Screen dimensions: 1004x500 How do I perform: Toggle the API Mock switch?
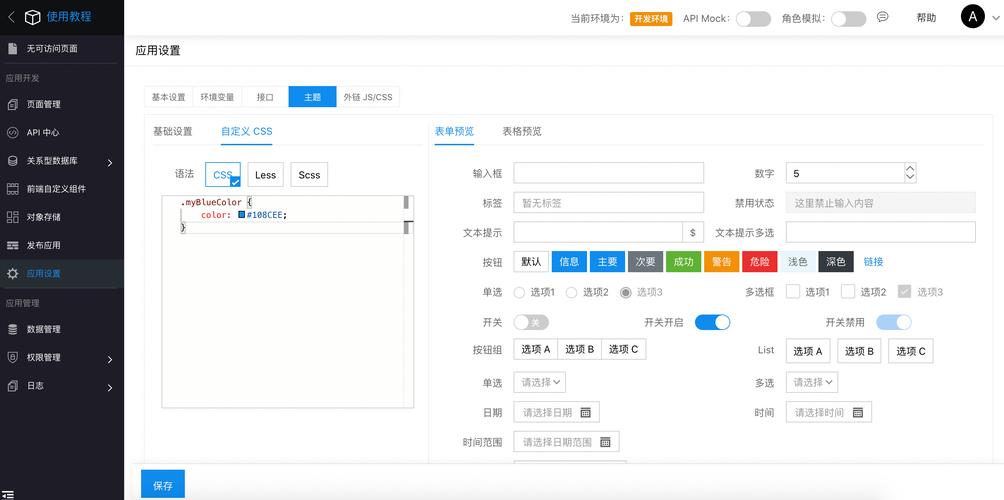753,18
